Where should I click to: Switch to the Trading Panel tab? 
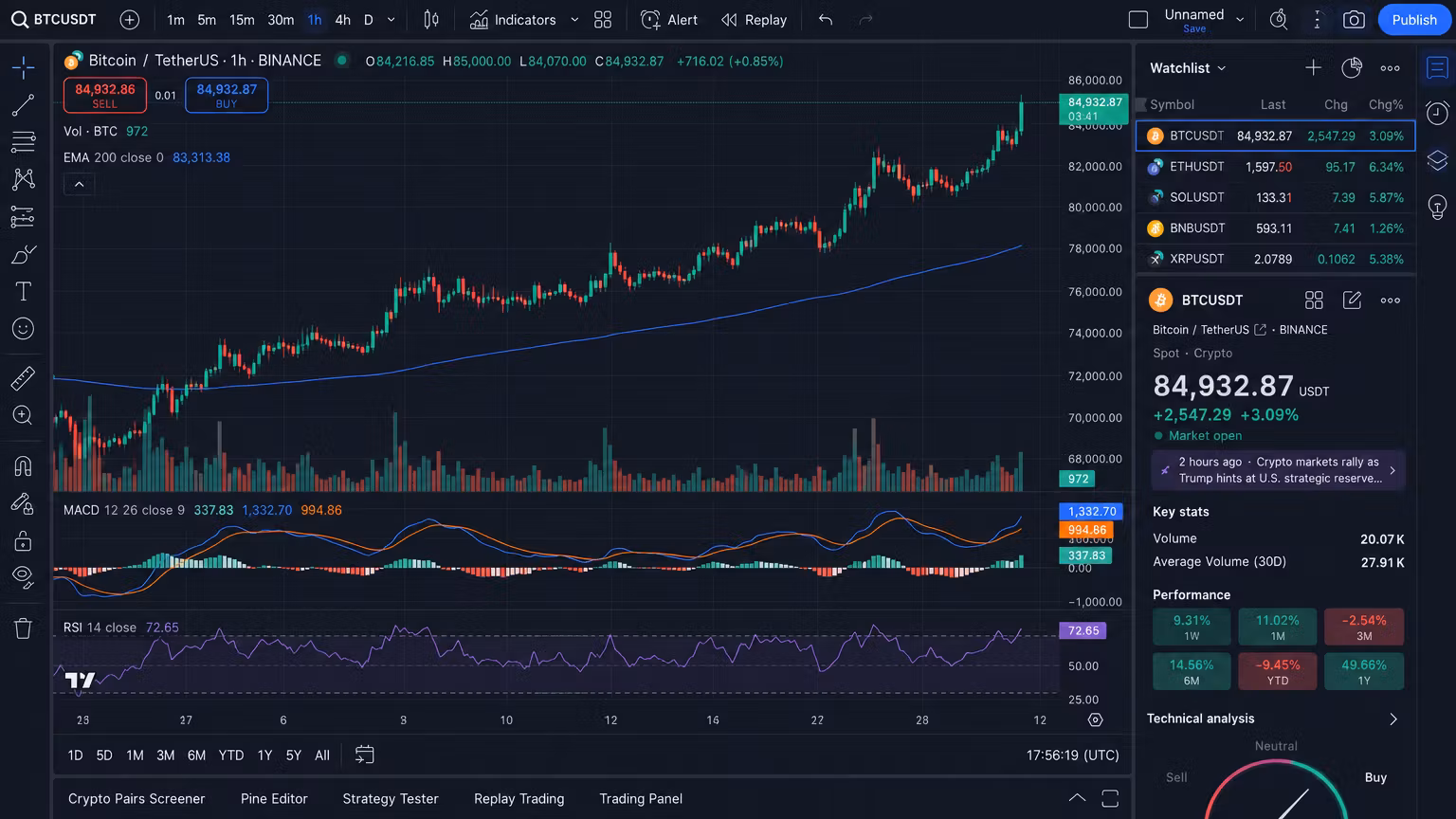coord(641,798)
